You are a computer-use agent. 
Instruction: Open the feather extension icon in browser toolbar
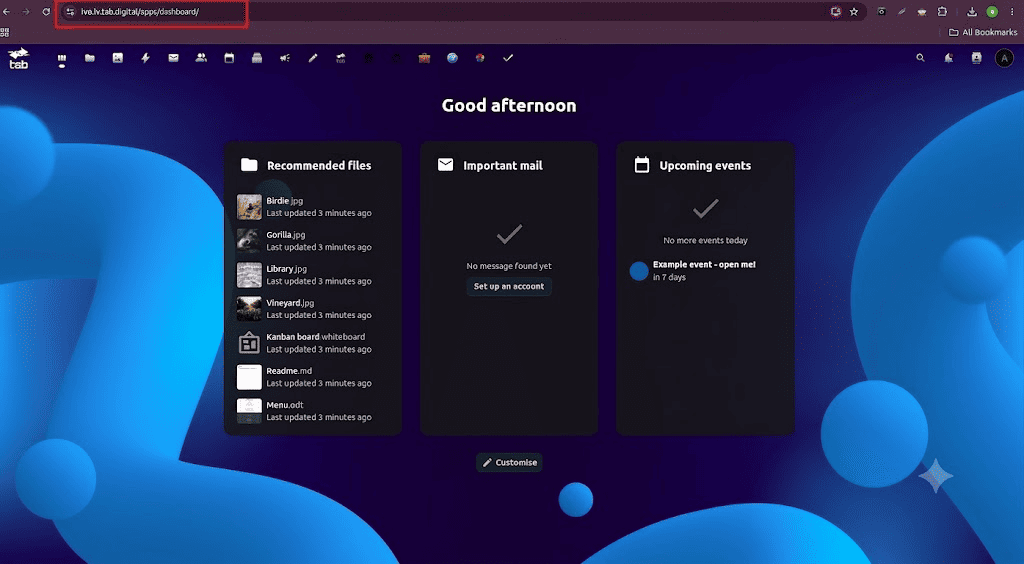902,12
